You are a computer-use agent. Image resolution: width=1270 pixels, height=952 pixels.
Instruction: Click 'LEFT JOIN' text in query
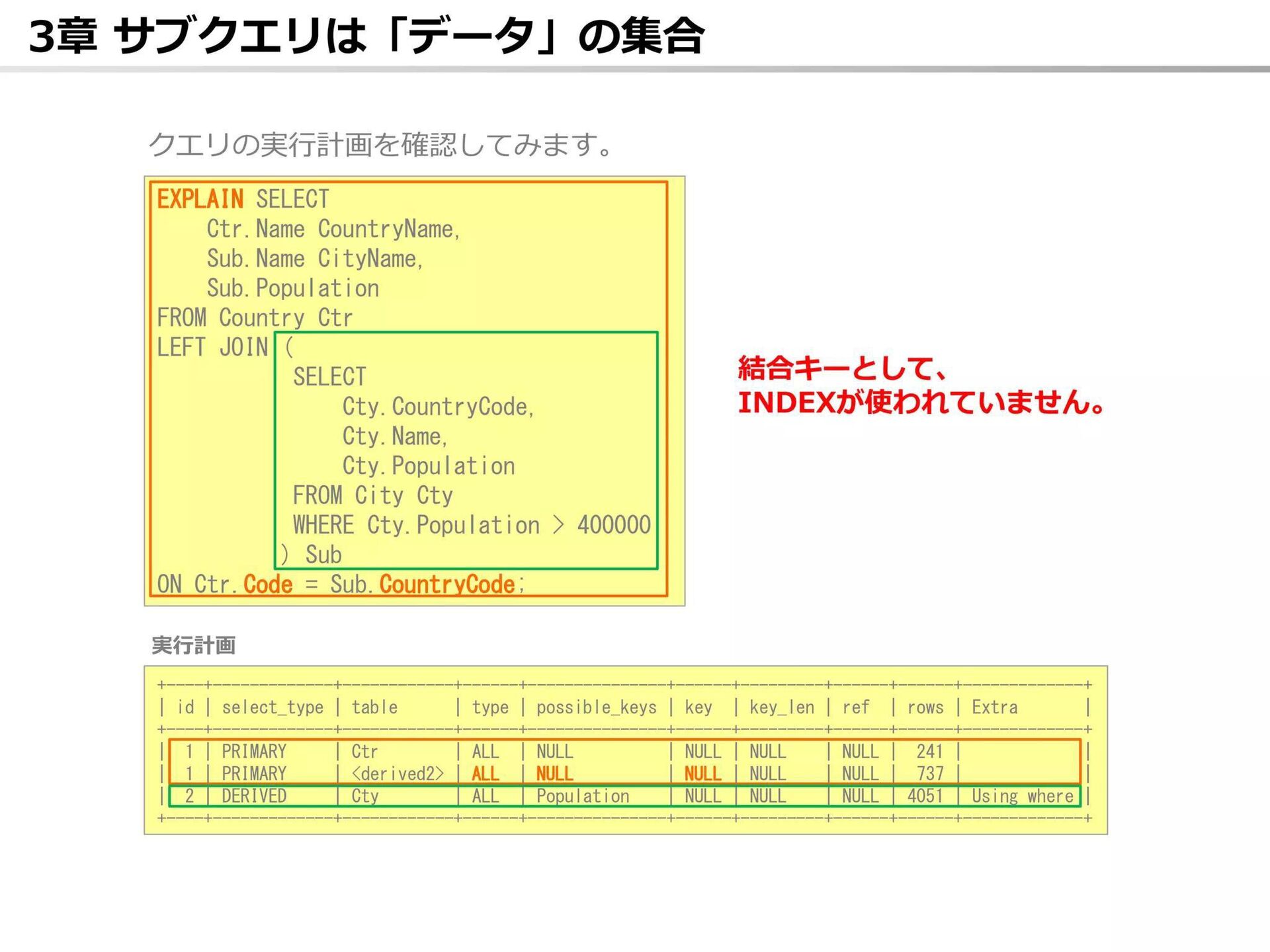[212, 347]
